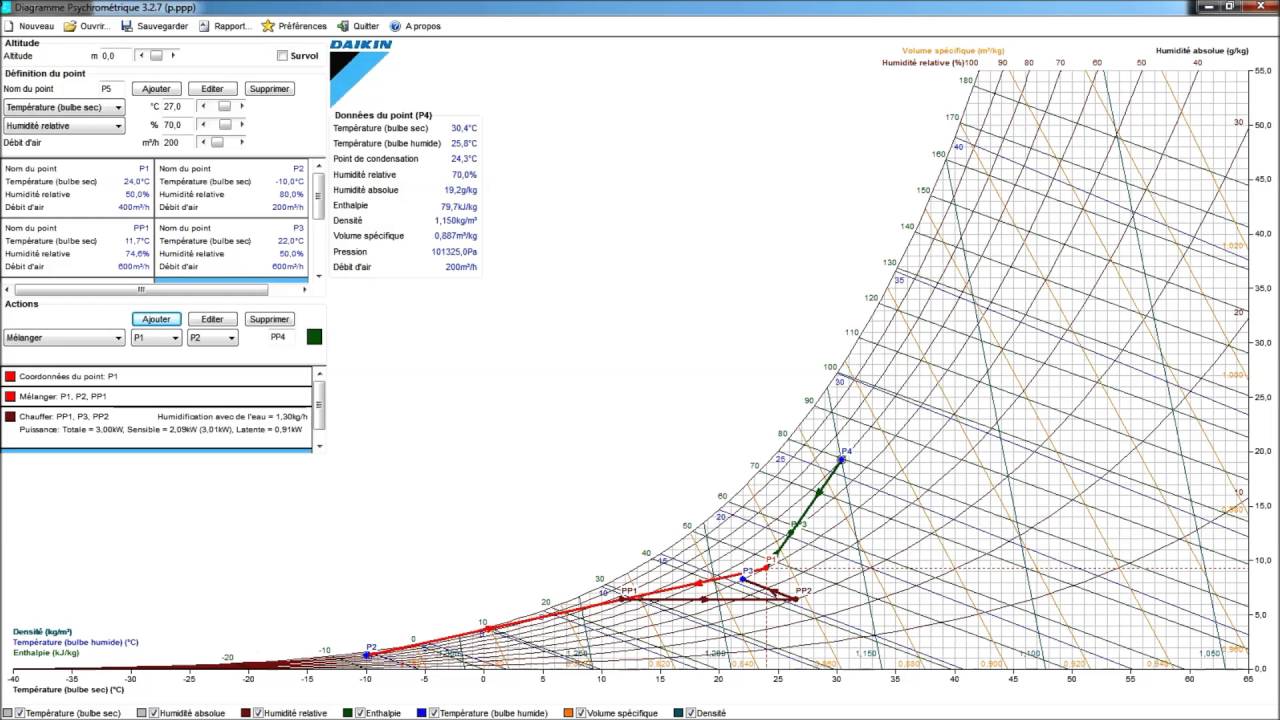Screen dimensions: 1280x720
Task: Click the temperature slider left arrow
Action: [x=204, y=106]
